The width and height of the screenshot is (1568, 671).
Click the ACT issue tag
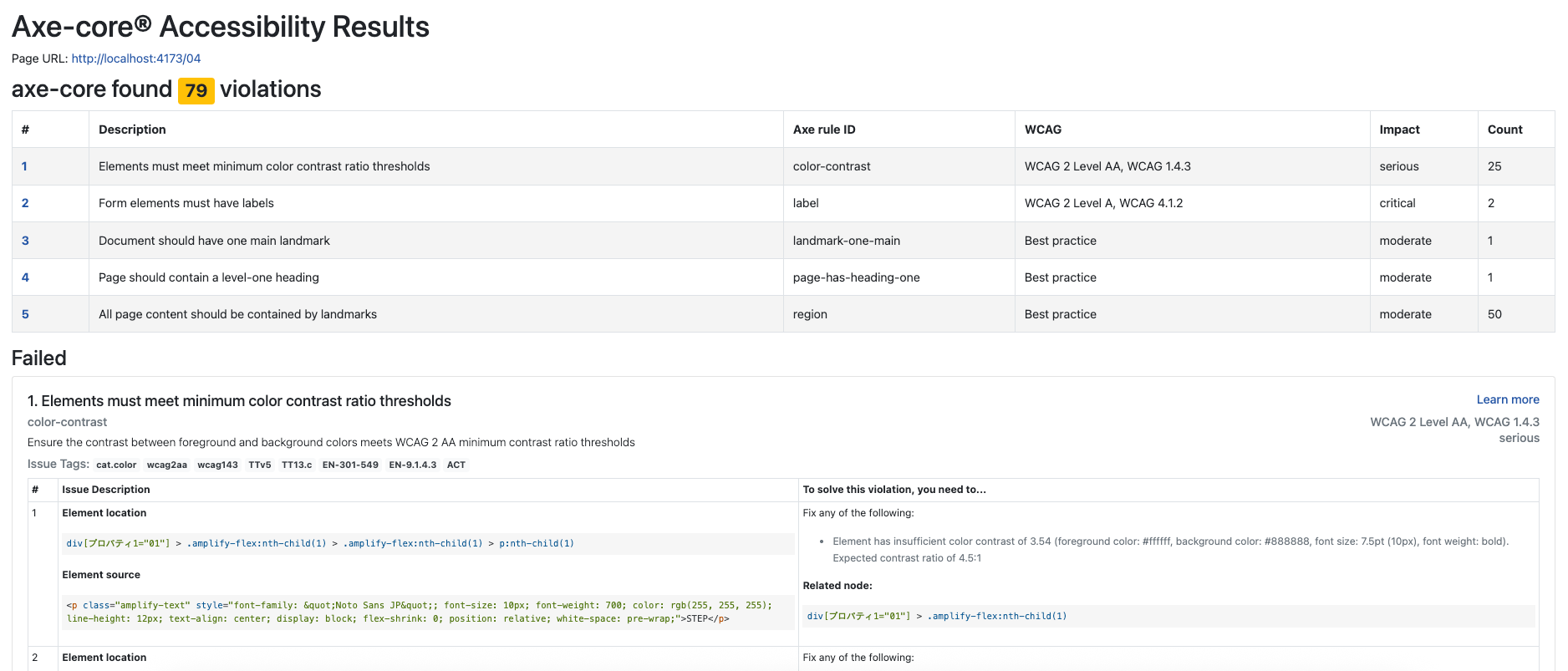point(456,465)
